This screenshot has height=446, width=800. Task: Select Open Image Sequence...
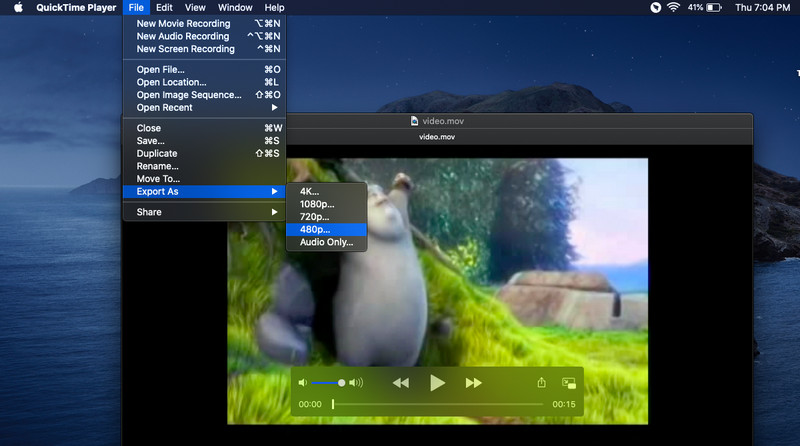pos(205,95)
